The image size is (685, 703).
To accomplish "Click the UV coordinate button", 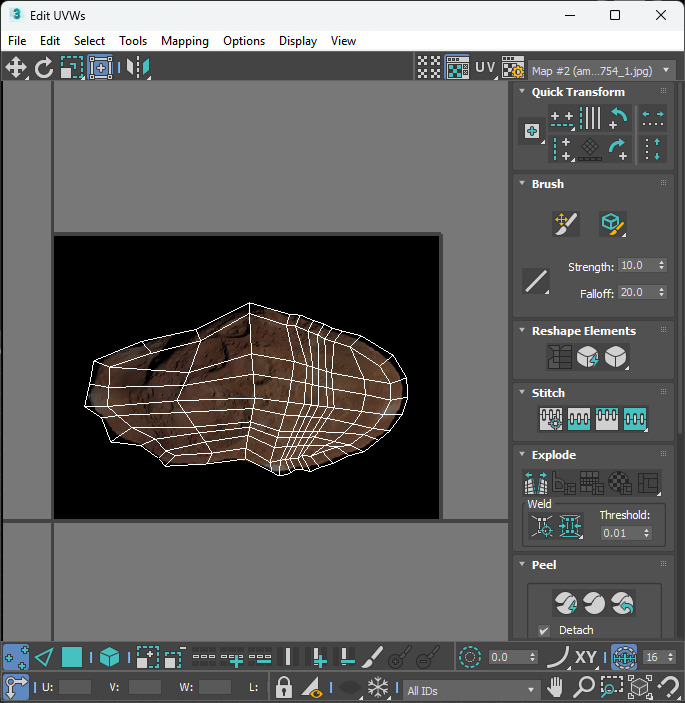I will tap(485, 67).
